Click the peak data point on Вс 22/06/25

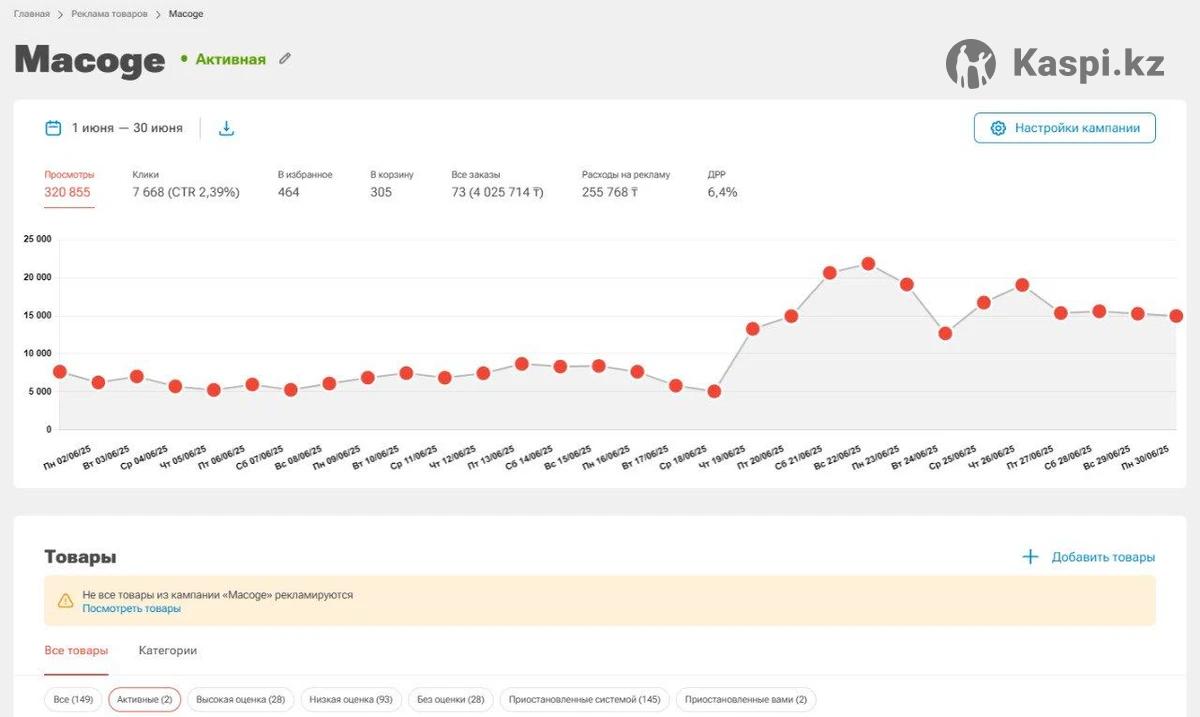pyautogui.click(x=868, y=264)
